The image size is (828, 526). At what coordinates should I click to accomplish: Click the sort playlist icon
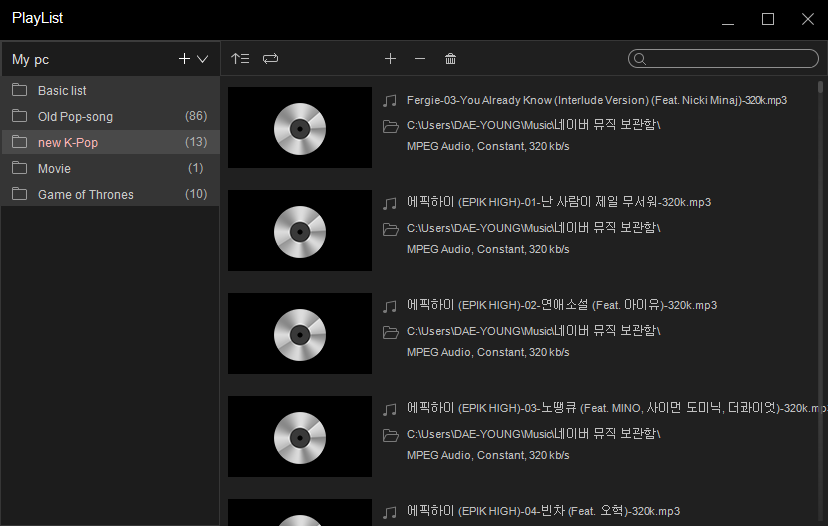(x=240, y=59)
